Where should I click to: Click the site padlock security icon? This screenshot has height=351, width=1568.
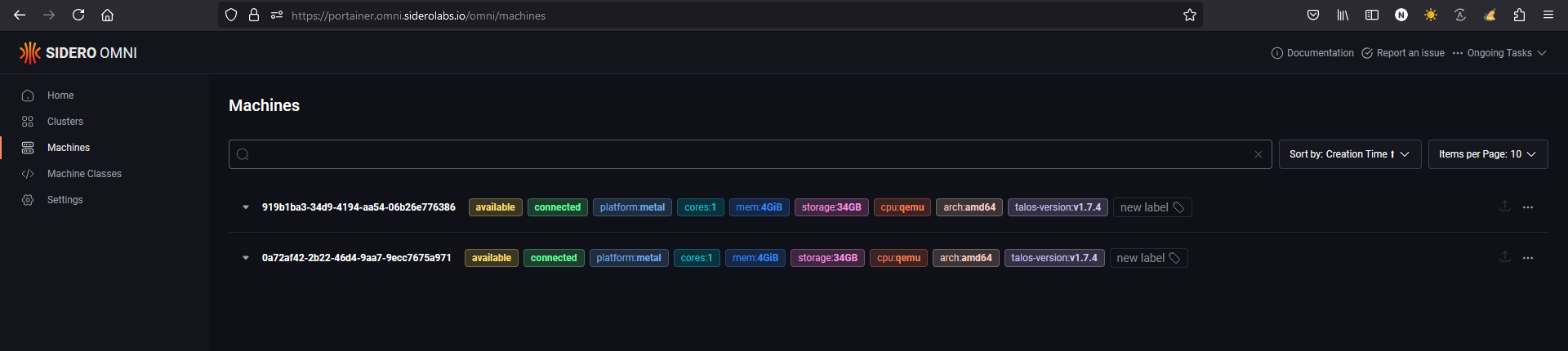pos(254,15)
